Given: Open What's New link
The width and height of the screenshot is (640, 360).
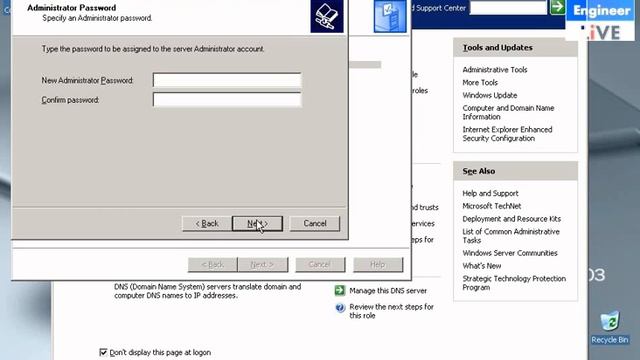Looking at the screenshot, I should coord(482,266).
